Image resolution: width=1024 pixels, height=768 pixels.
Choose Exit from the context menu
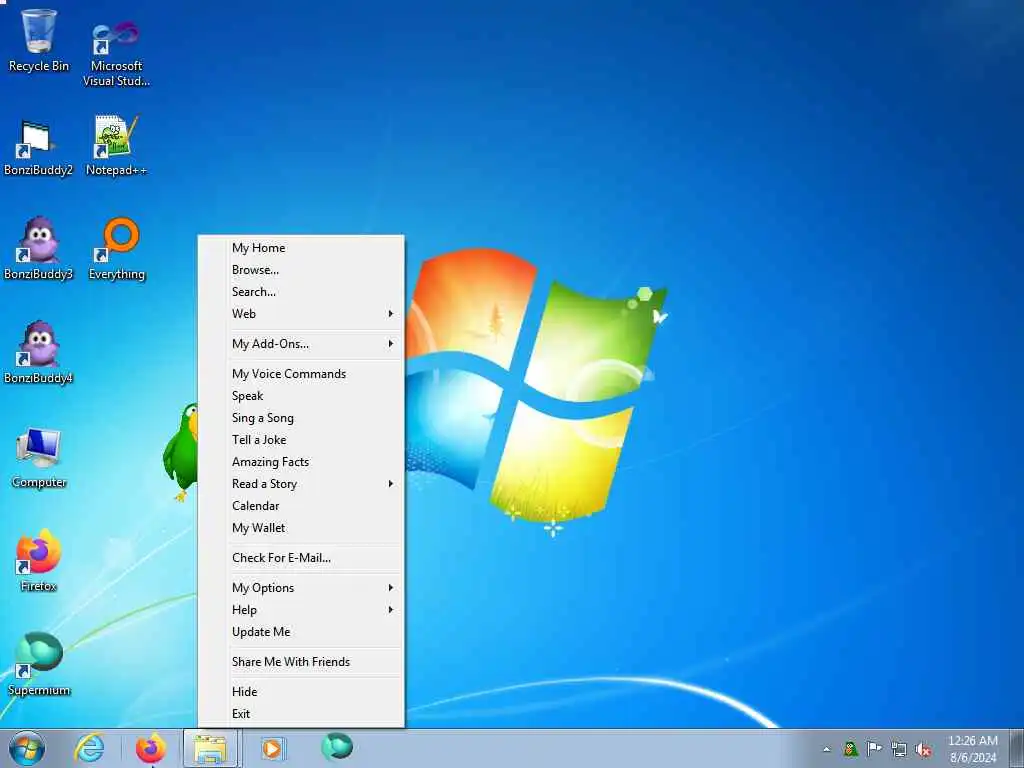[x=301, y=714]
